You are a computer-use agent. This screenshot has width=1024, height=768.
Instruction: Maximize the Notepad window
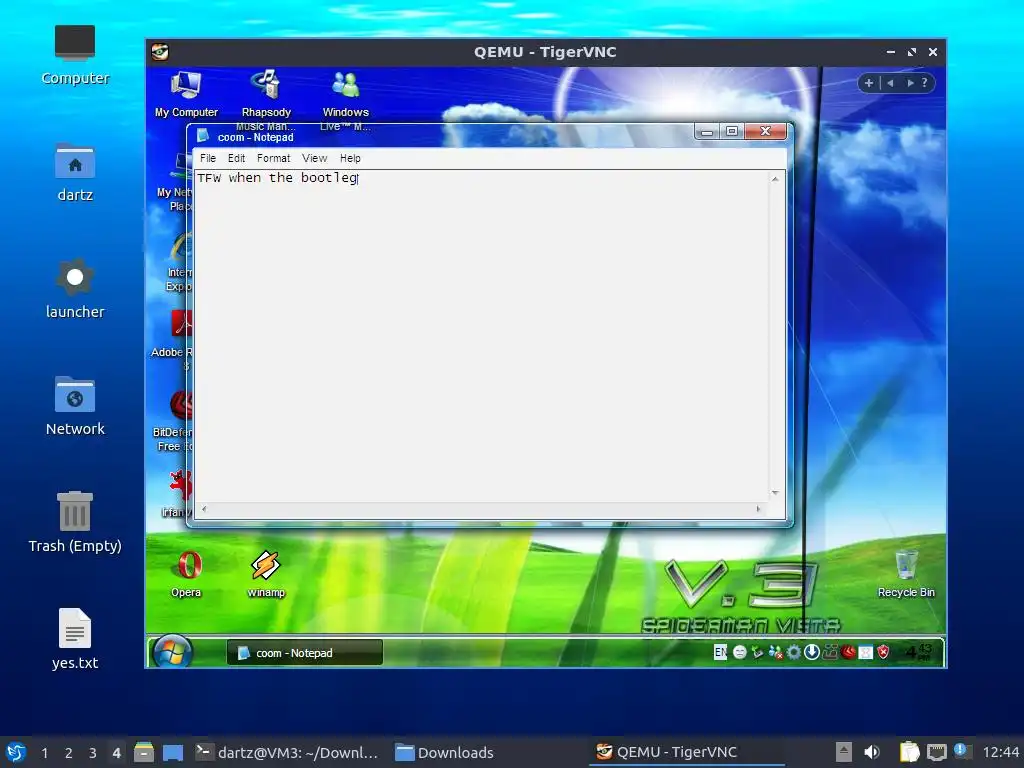point(732,131)
